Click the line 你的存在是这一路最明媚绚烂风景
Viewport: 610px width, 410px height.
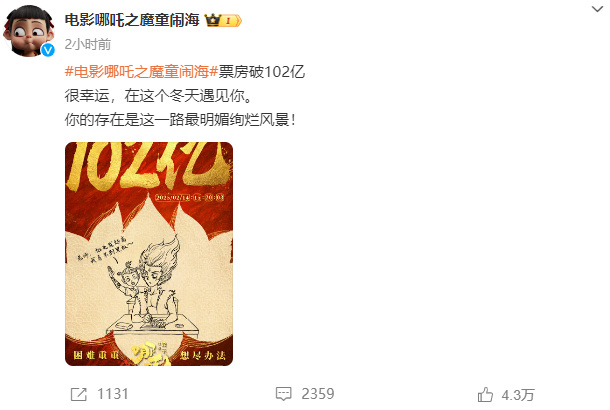[181, 120]
